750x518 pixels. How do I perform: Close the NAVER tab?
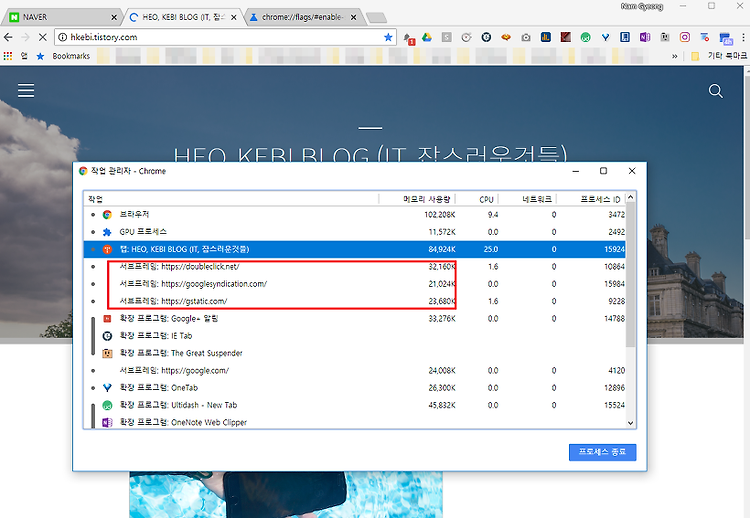(x=114, y=17)
